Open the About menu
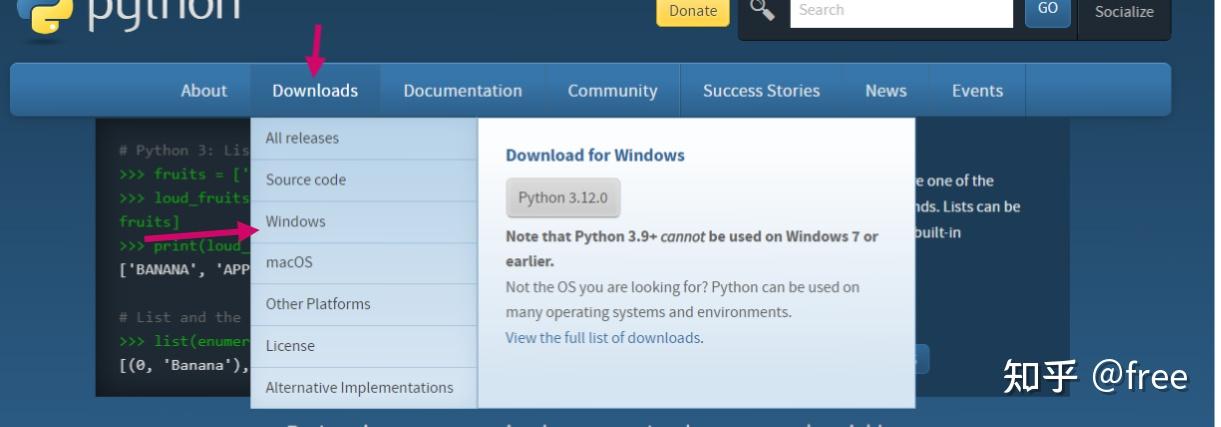The height and width of the screenshot is (427, 1221). coord(204,91)
